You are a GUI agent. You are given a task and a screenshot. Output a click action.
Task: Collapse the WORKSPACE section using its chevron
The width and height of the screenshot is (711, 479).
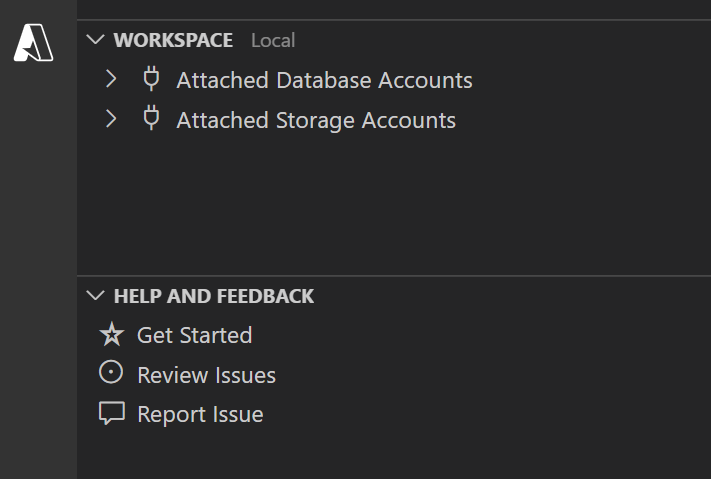96,40
